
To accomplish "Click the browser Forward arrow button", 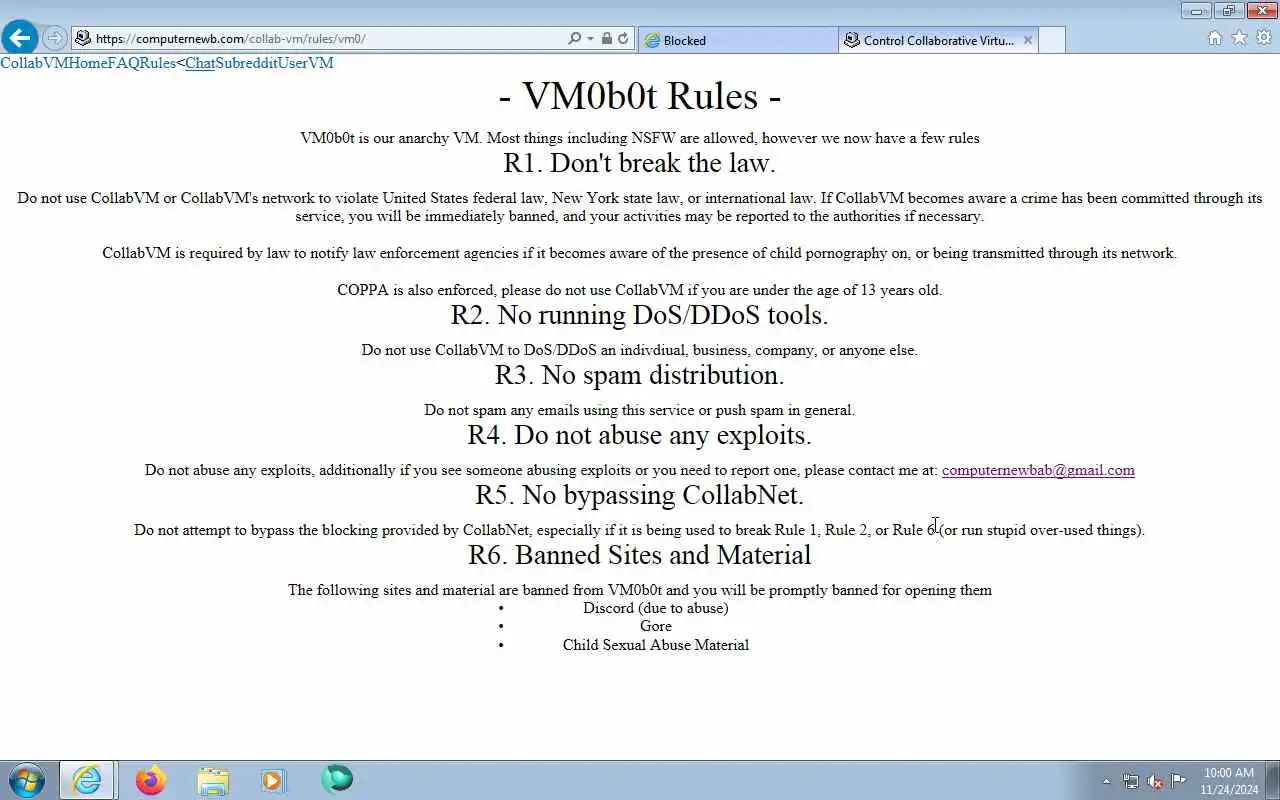I will (55, 39).
